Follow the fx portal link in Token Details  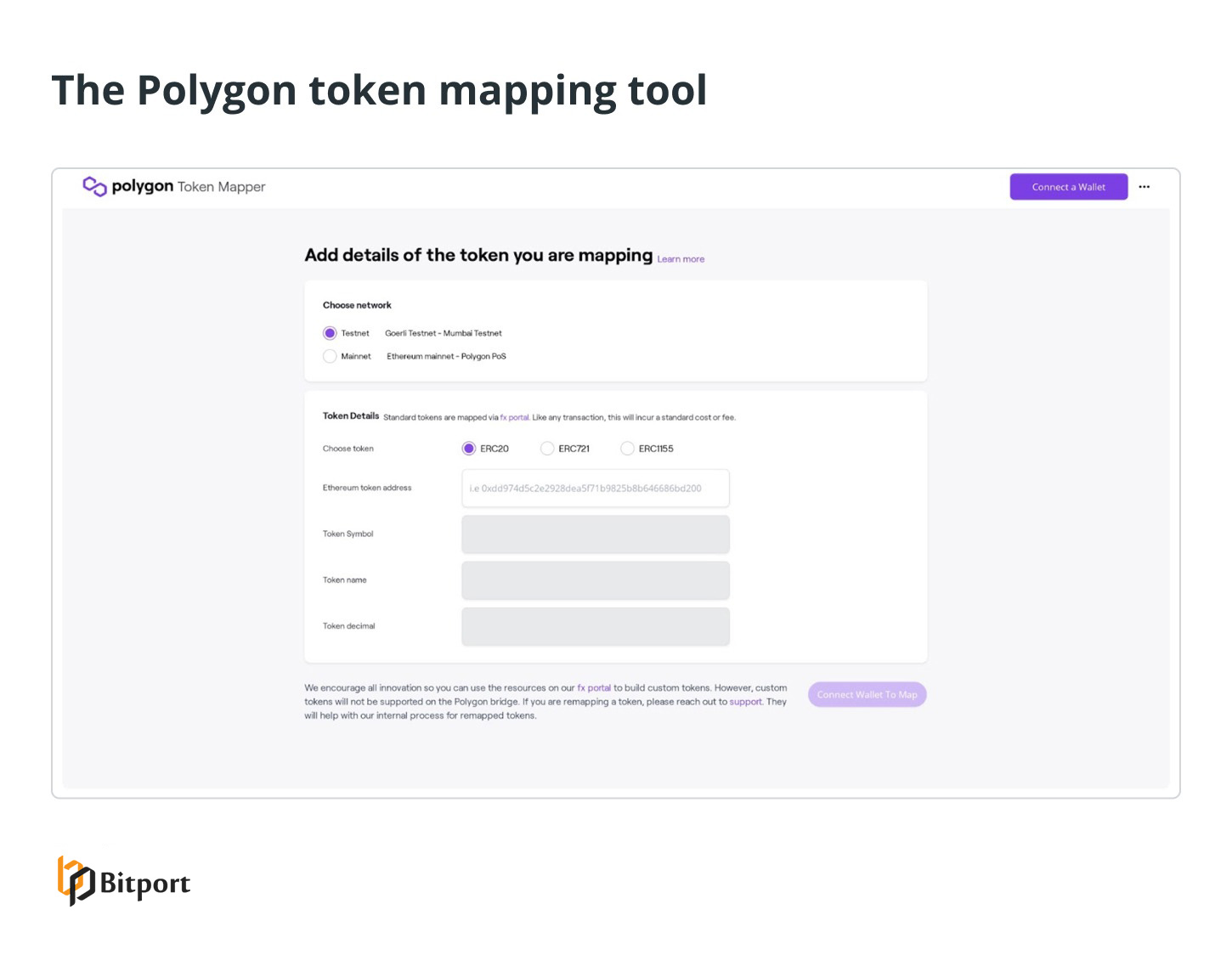[x=514, y=417]
